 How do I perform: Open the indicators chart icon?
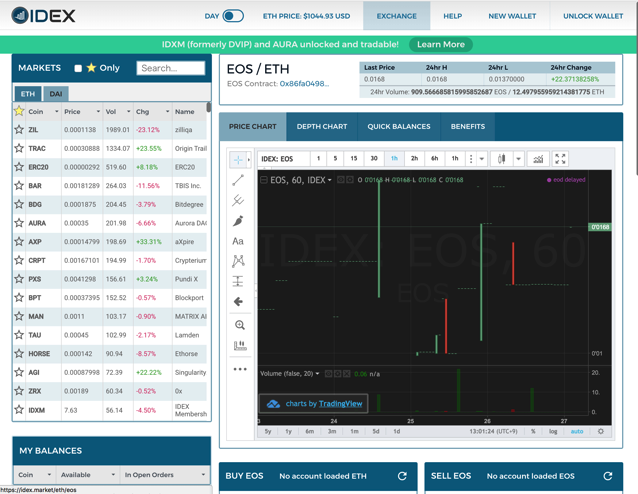[538, 159]
